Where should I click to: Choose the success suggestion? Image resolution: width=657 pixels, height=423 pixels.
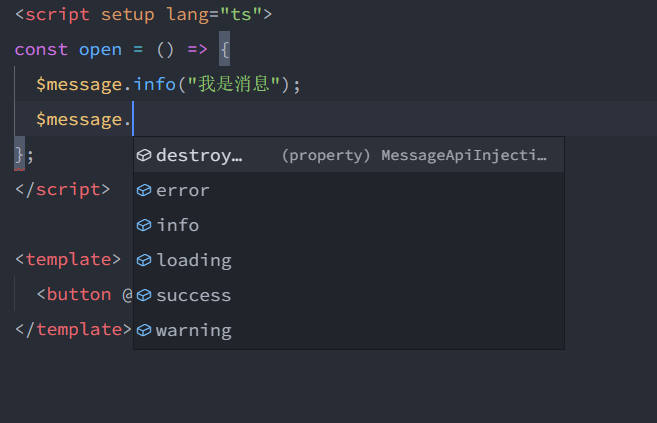pyautogui.click(x=194, y=295)
